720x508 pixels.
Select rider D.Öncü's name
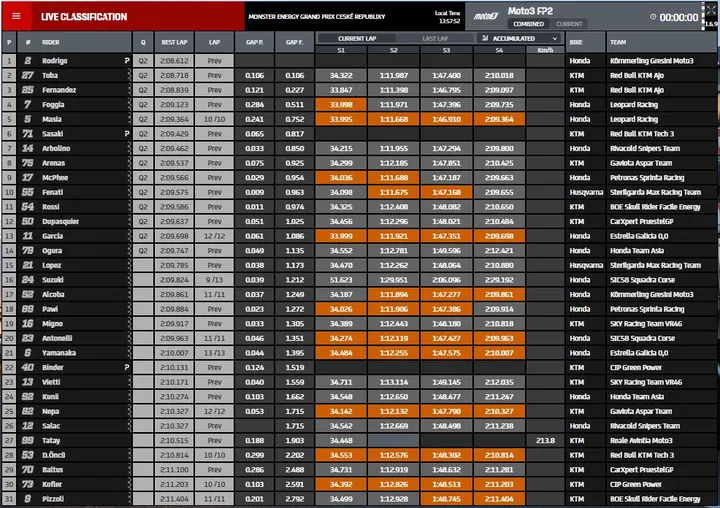54,455
